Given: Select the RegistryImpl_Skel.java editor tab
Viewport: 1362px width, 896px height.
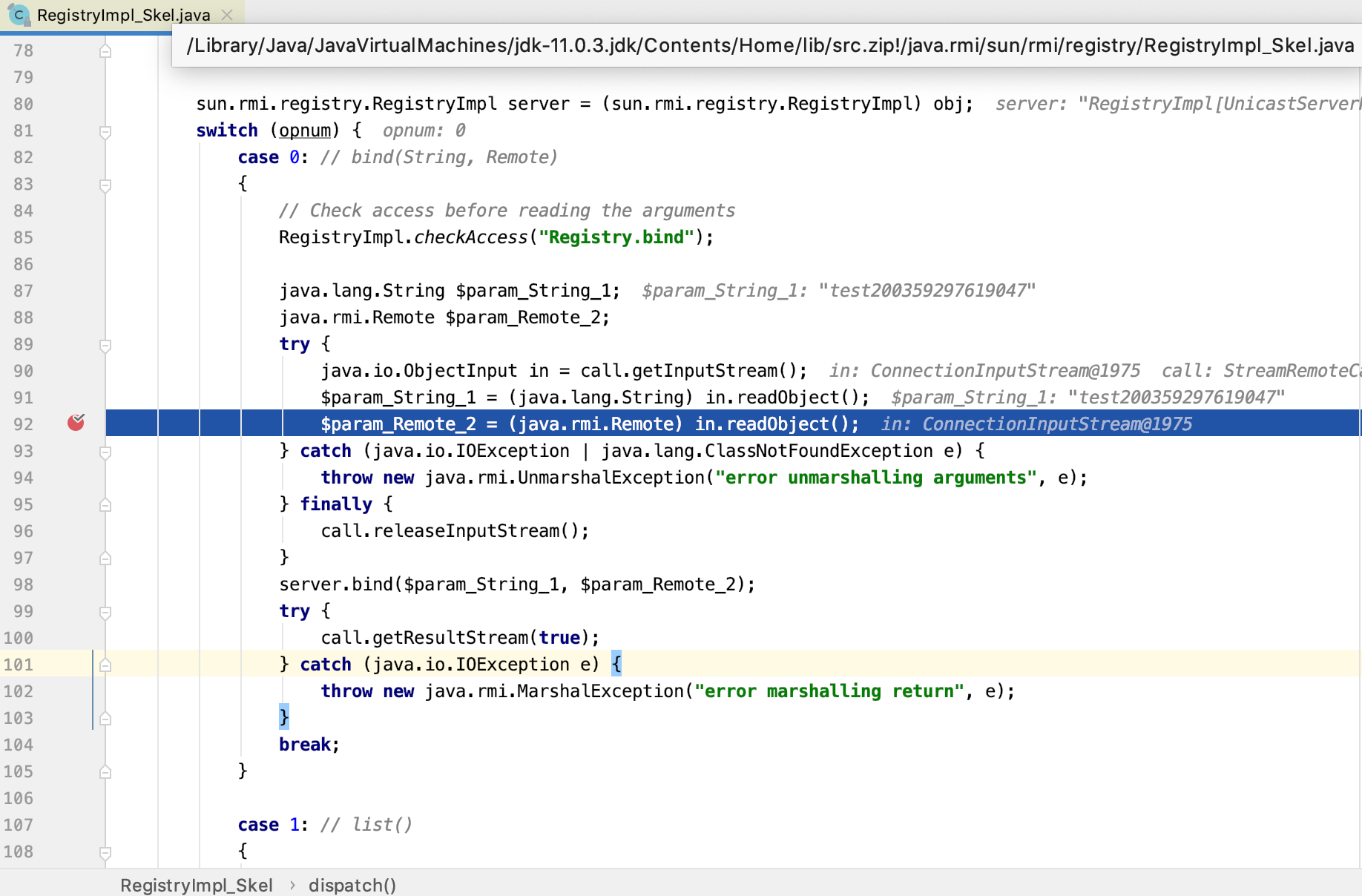Looking at the screenshot, I should (x=123, y=15).
